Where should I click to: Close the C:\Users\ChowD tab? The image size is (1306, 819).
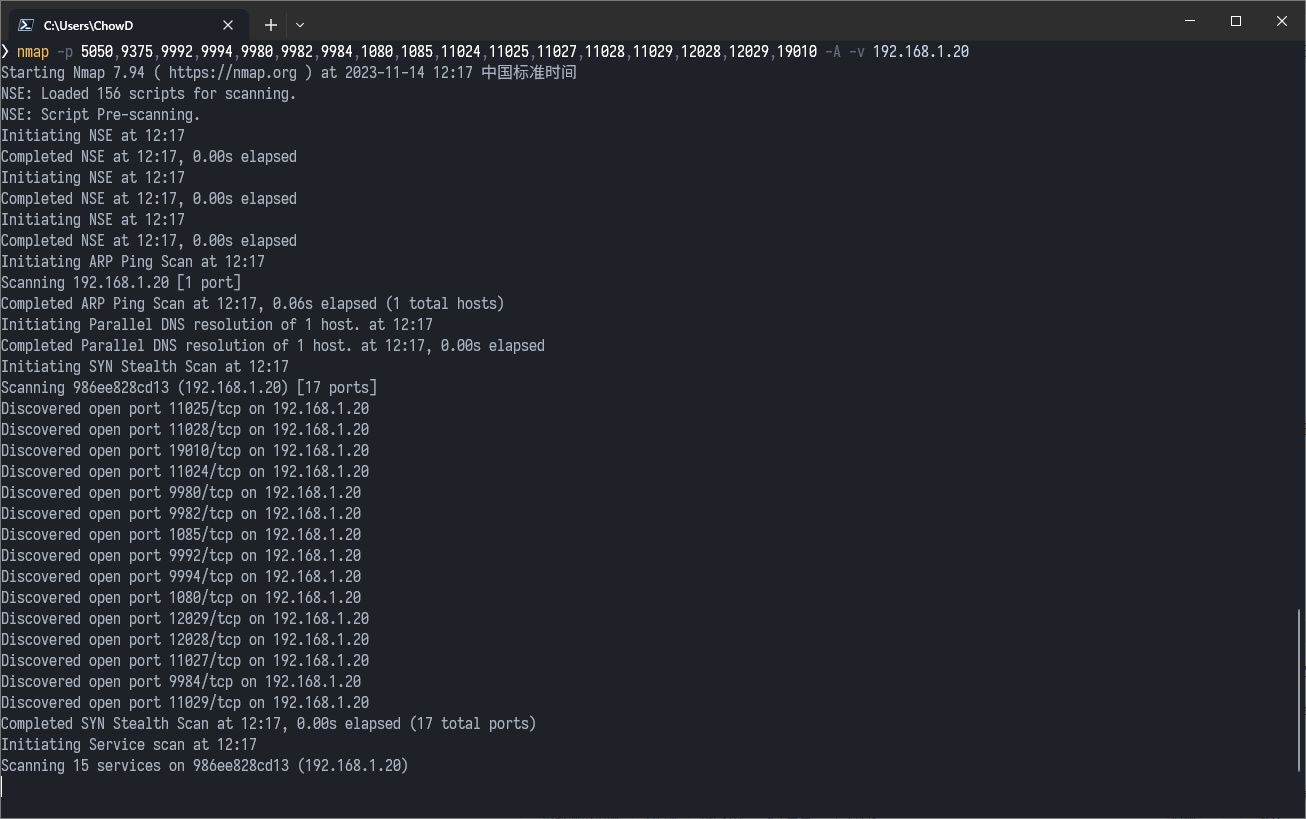(228, 25)
